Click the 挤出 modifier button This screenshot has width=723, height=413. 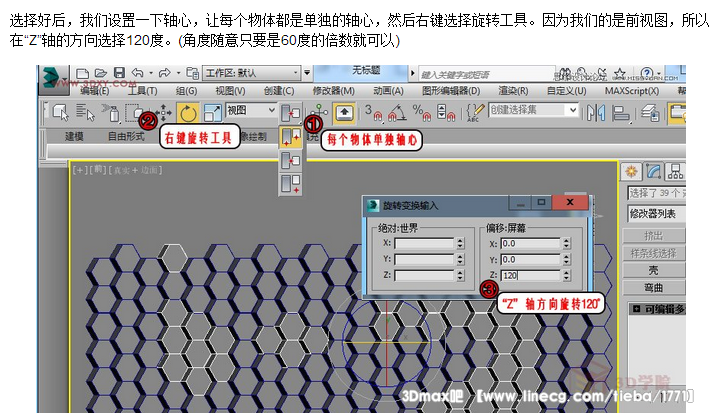pyautogui.click(x=654, y=236)
